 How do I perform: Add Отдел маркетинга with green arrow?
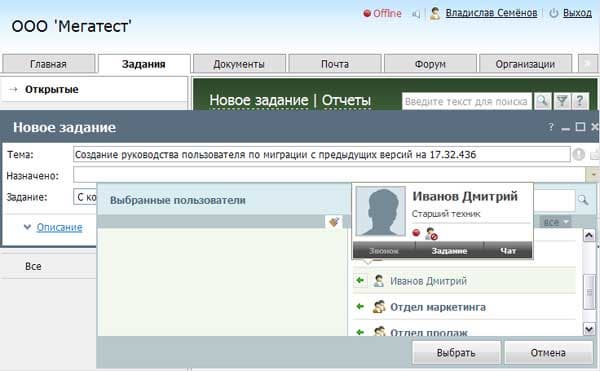[360, 306]
